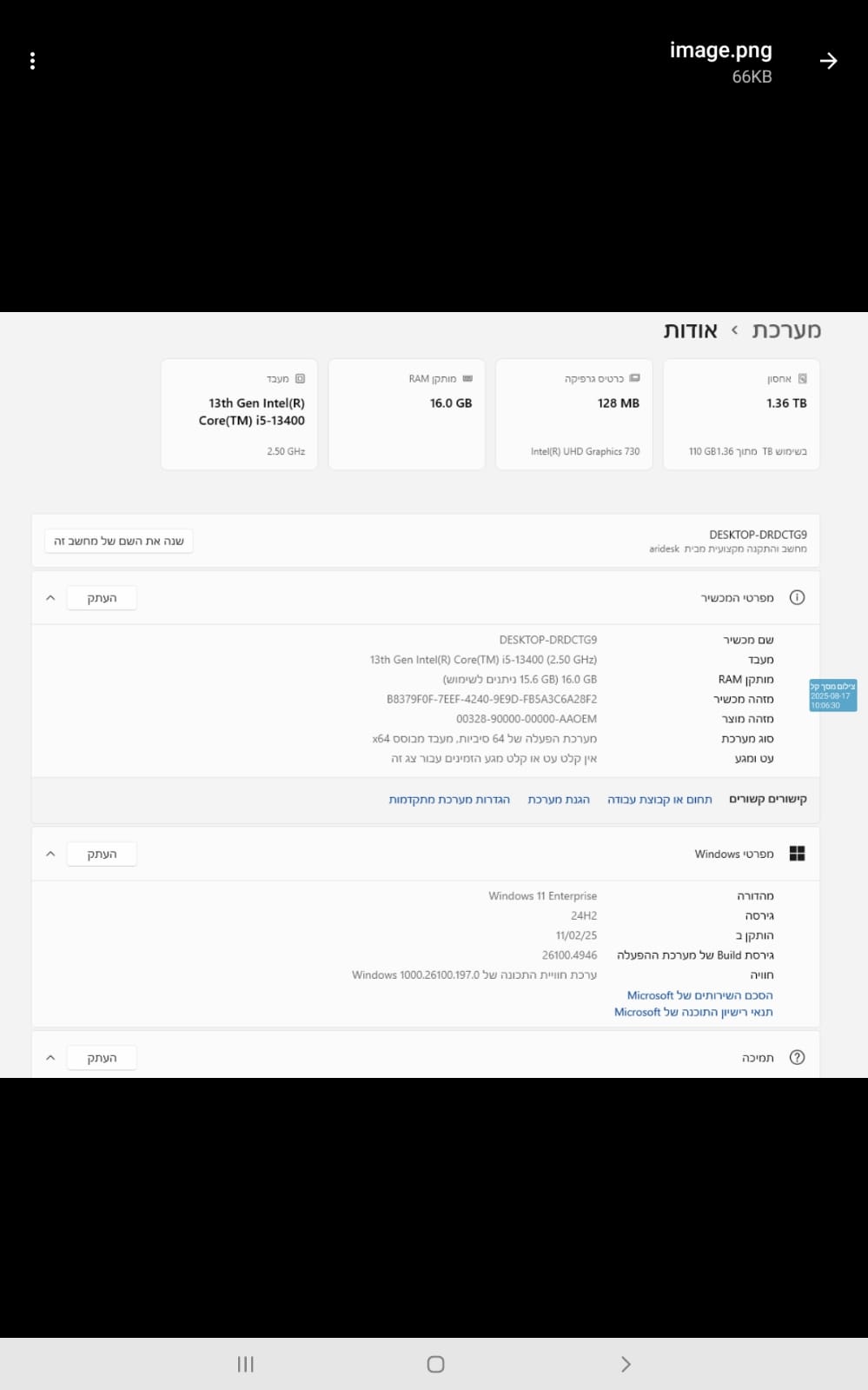Open Android recent apps button
The image size is (868, 1390).
click(245, 1364)
